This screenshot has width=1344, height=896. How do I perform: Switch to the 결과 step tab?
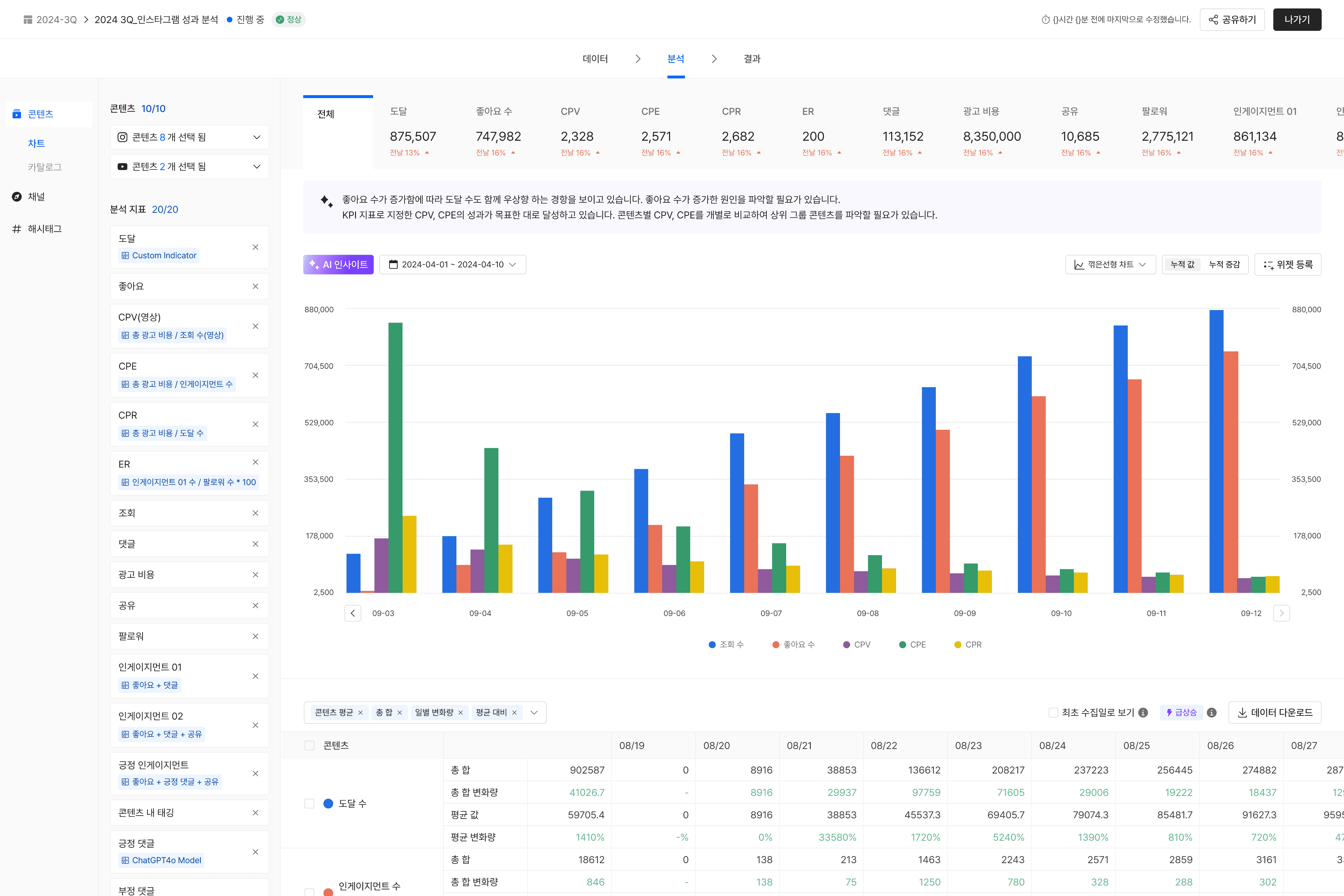(752, 59)
